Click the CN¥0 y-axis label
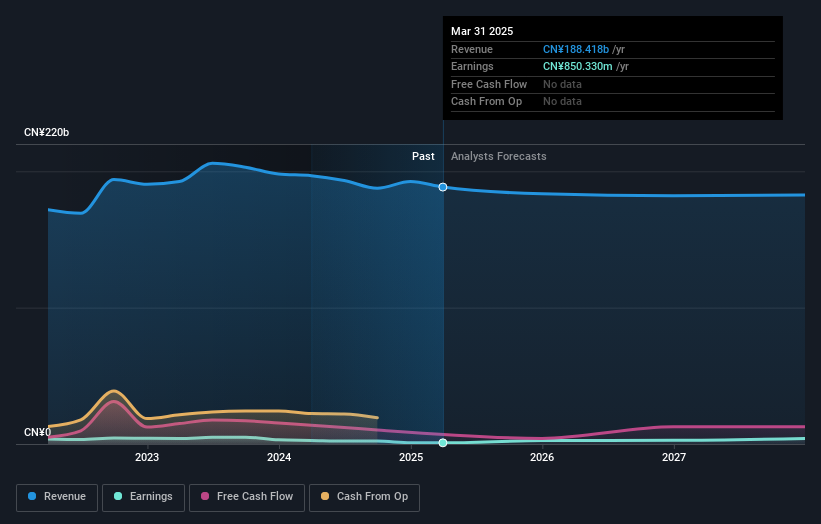Viewport: 821px width, 524px height. pos(38,432)
